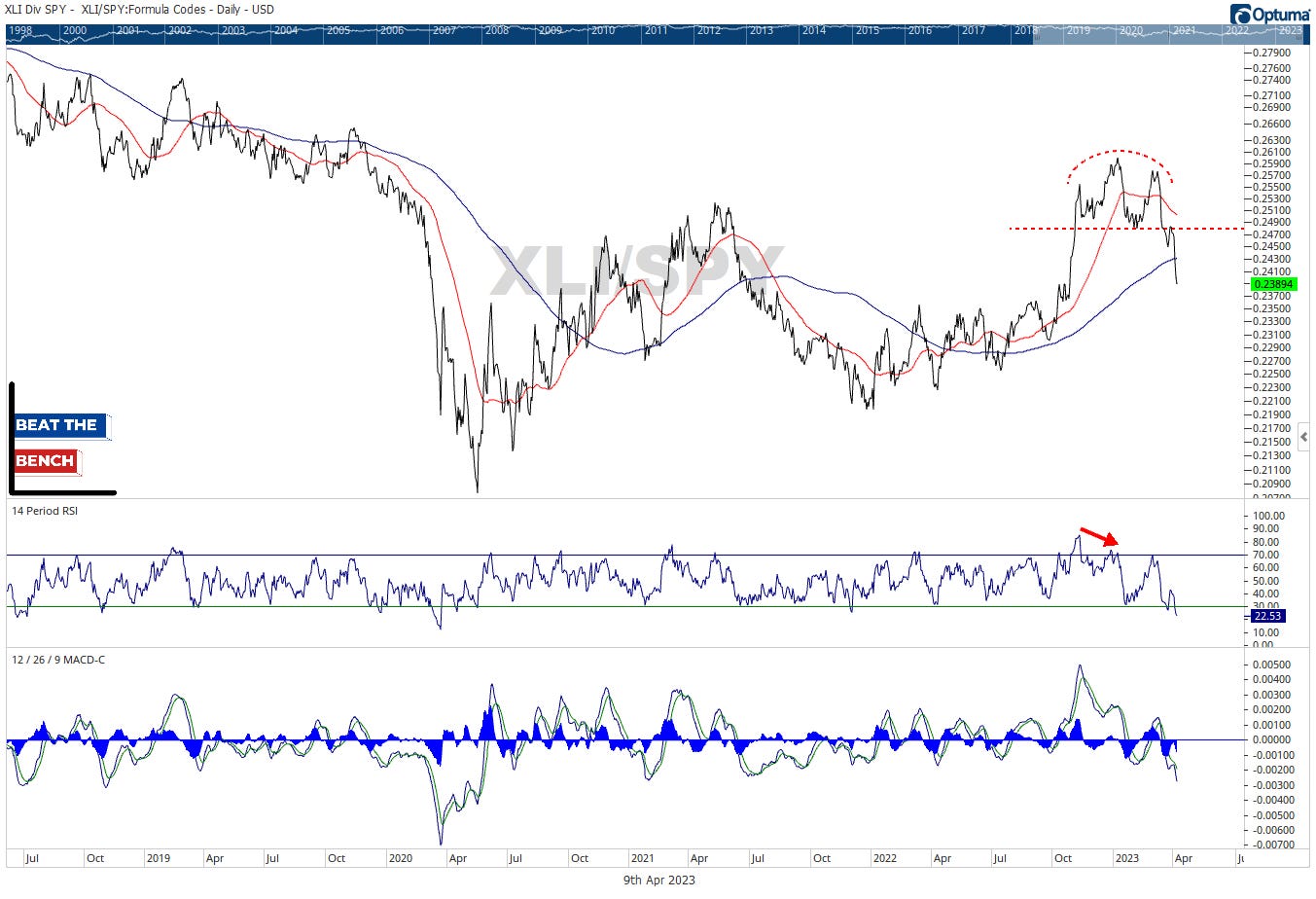Click the -0.00700 MACD scale value
The height and width of the screenshot is (899, 1316).
(1271, 845)
